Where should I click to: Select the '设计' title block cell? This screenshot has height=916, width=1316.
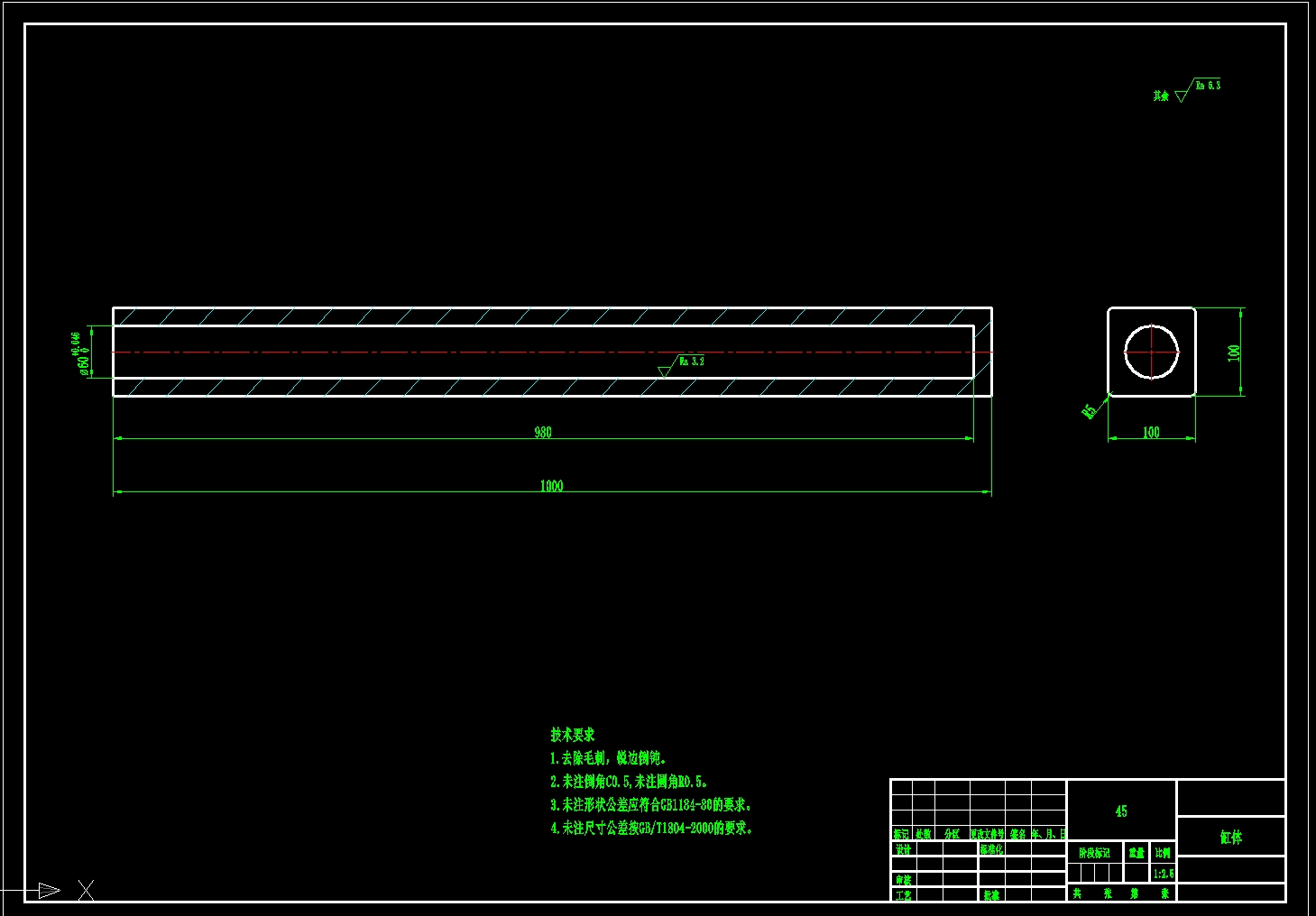(x=903, y=849)
